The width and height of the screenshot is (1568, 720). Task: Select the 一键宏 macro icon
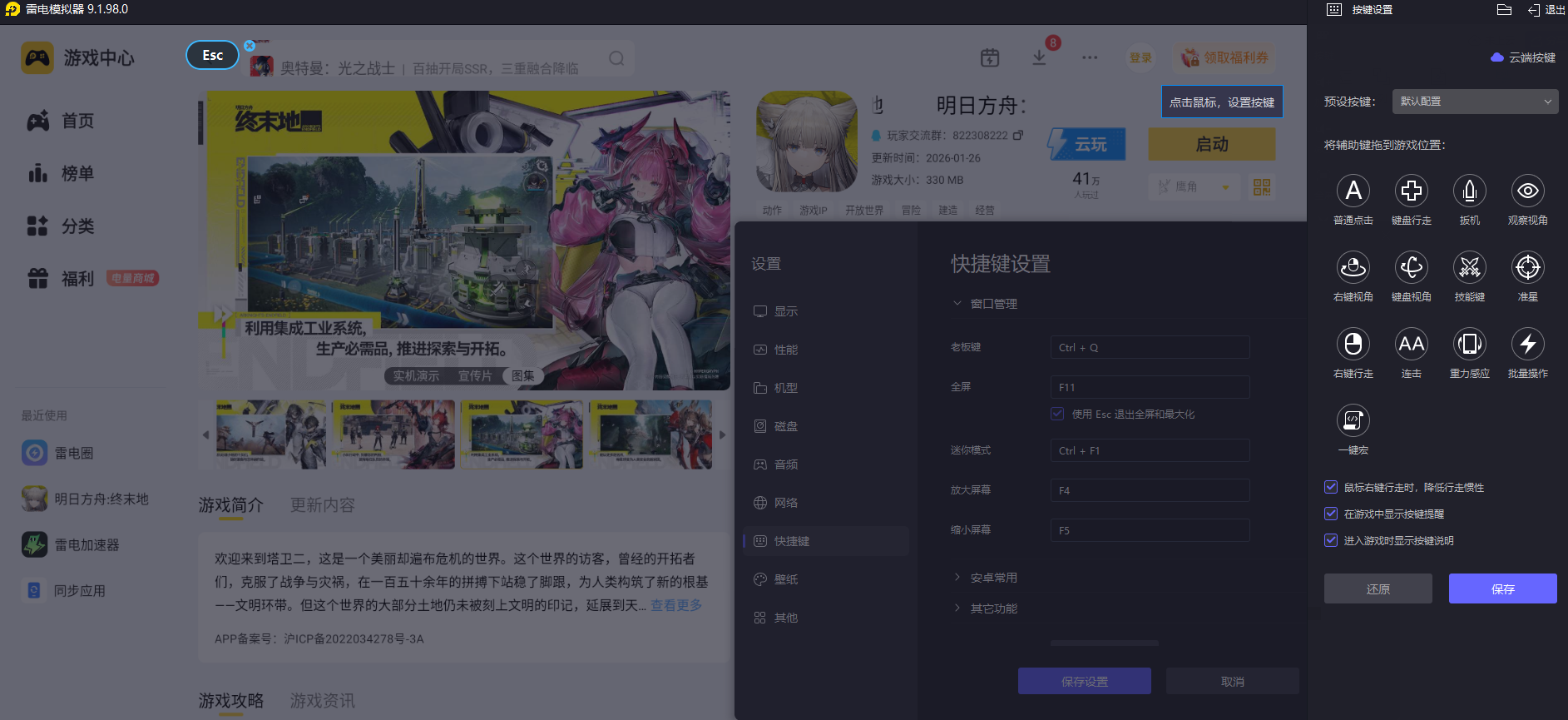tap(1353, 420)
